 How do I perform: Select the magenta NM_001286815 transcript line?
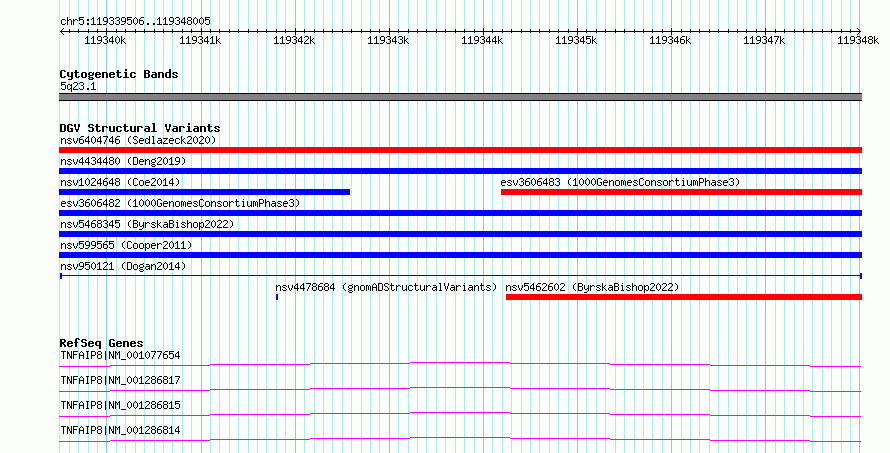460,414
